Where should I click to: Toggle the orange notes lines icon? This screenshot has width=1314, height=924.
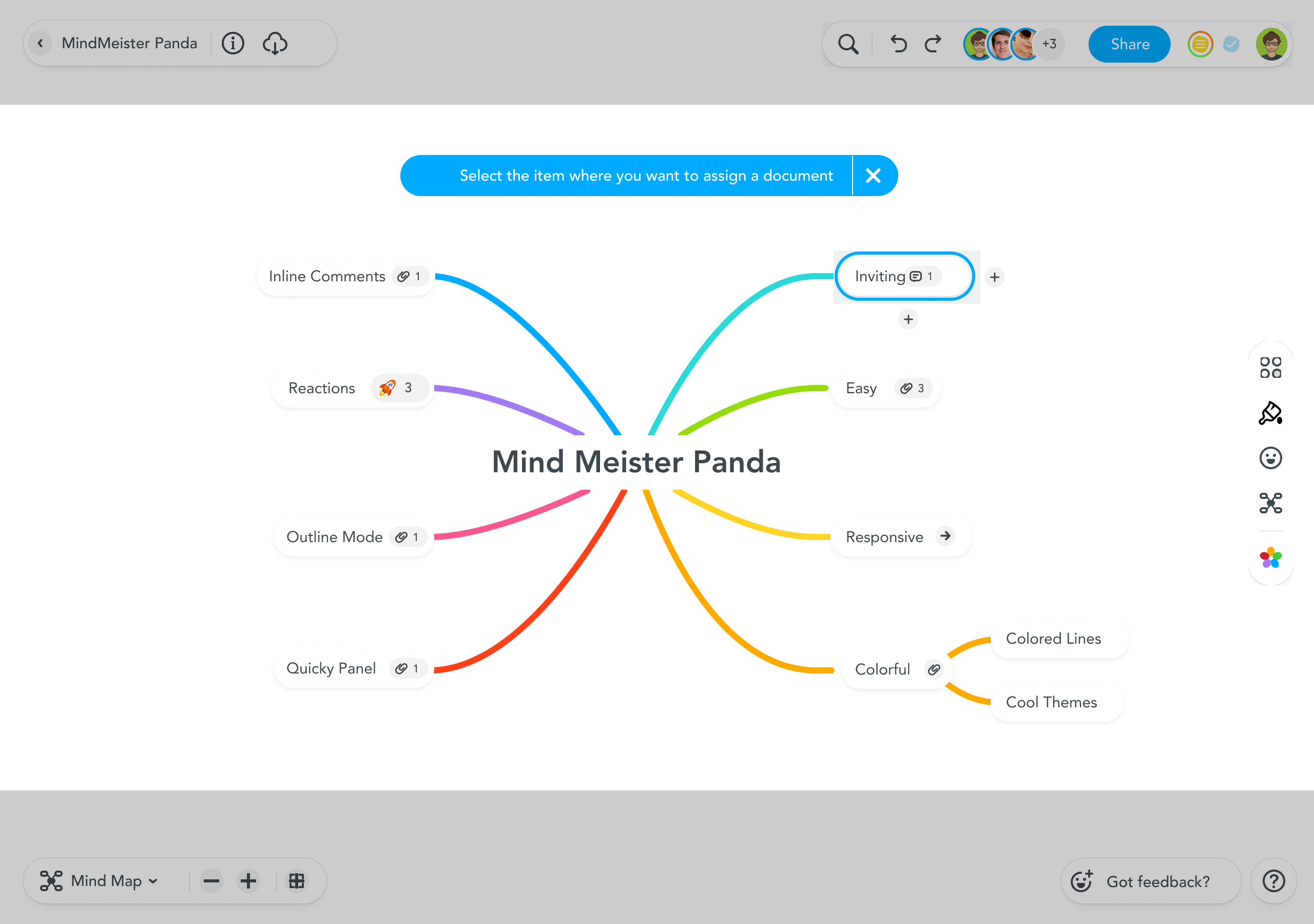[1200, 44]
